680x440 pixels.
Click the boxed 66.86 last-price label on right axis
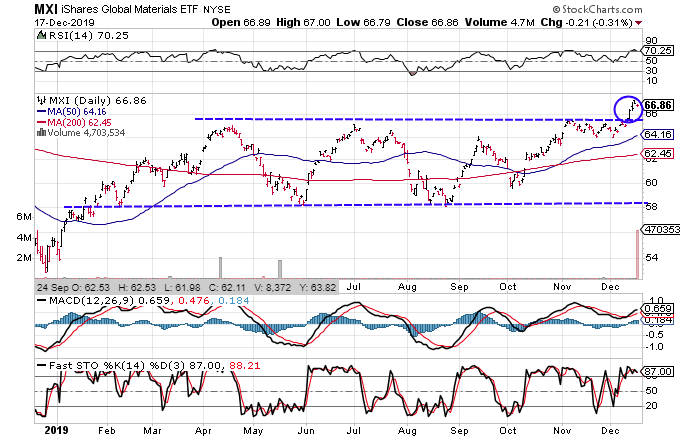[658, 105]
